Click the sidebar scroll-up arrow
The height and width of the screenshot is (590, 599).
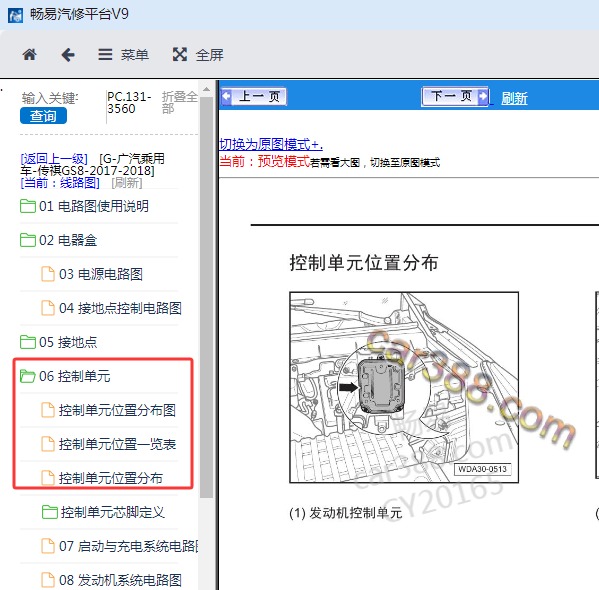tap(206, 90)
